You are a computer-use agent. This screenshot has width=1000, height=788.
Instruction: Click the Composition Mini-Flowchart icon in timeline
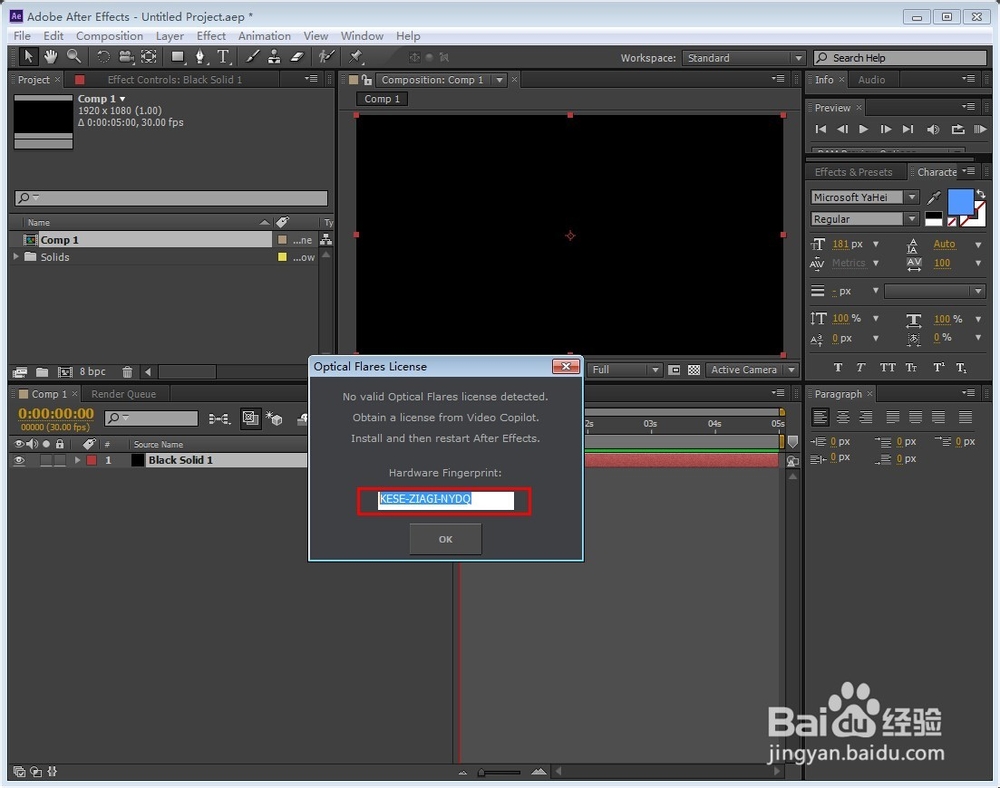[219, 419]
